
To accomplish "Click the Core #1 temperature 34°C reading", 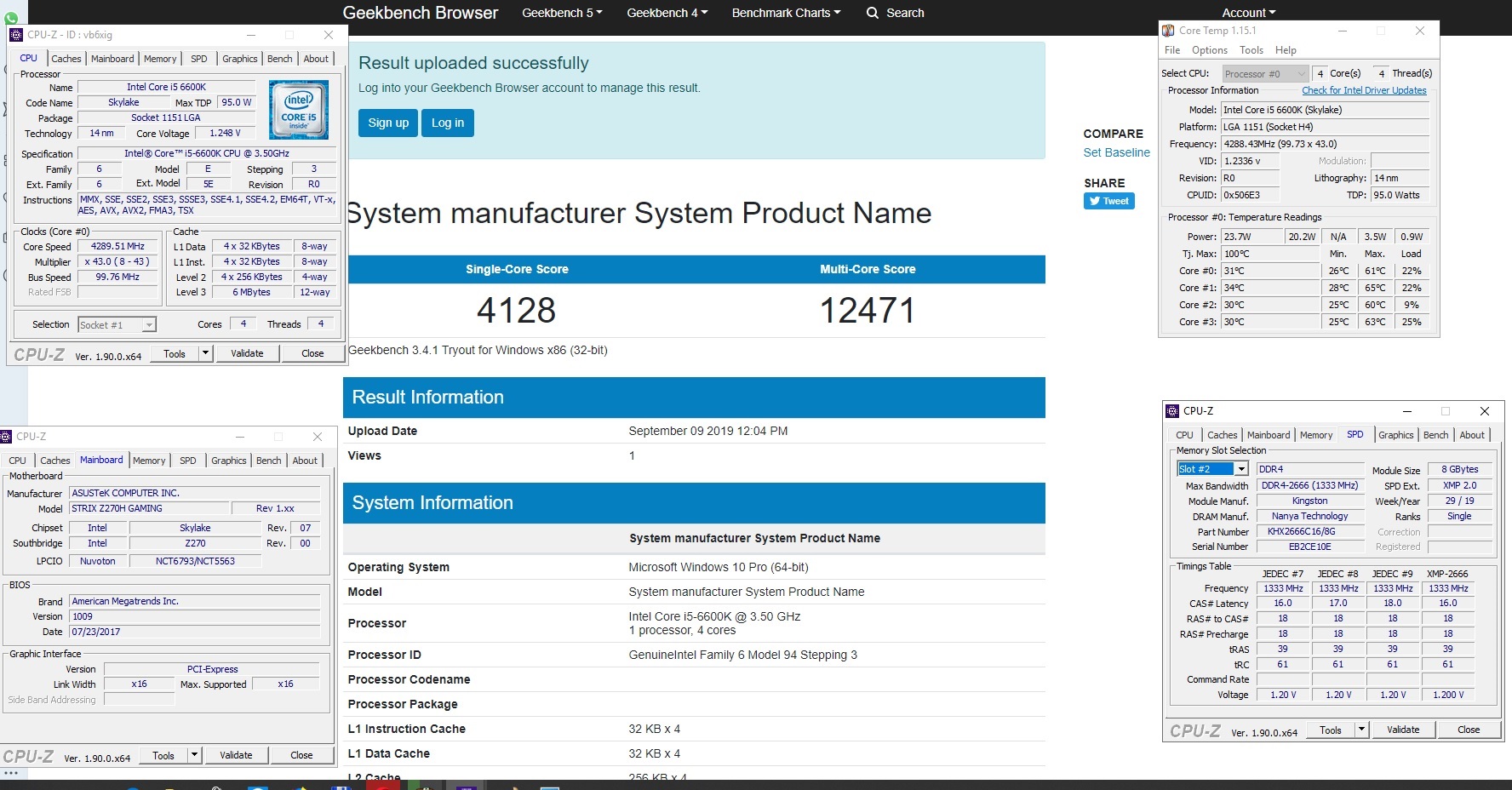I will coord(1270,288).
